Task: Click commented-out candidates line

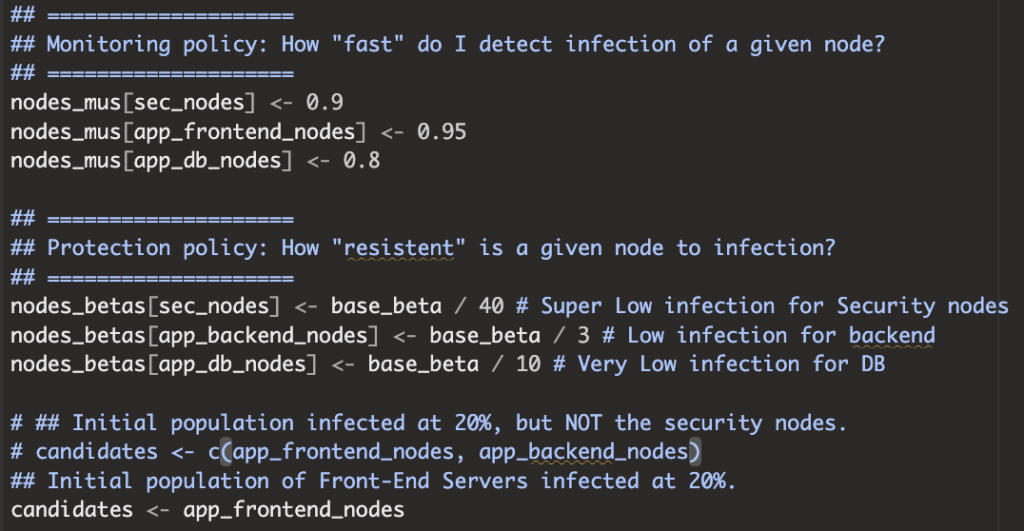Action: click(355, 452)
